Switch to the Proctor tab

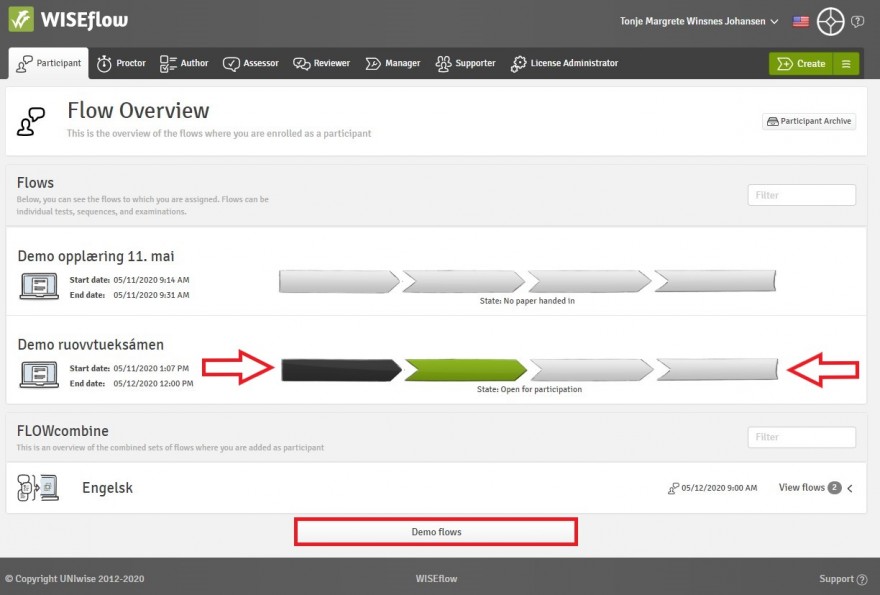tap(121, 63)
